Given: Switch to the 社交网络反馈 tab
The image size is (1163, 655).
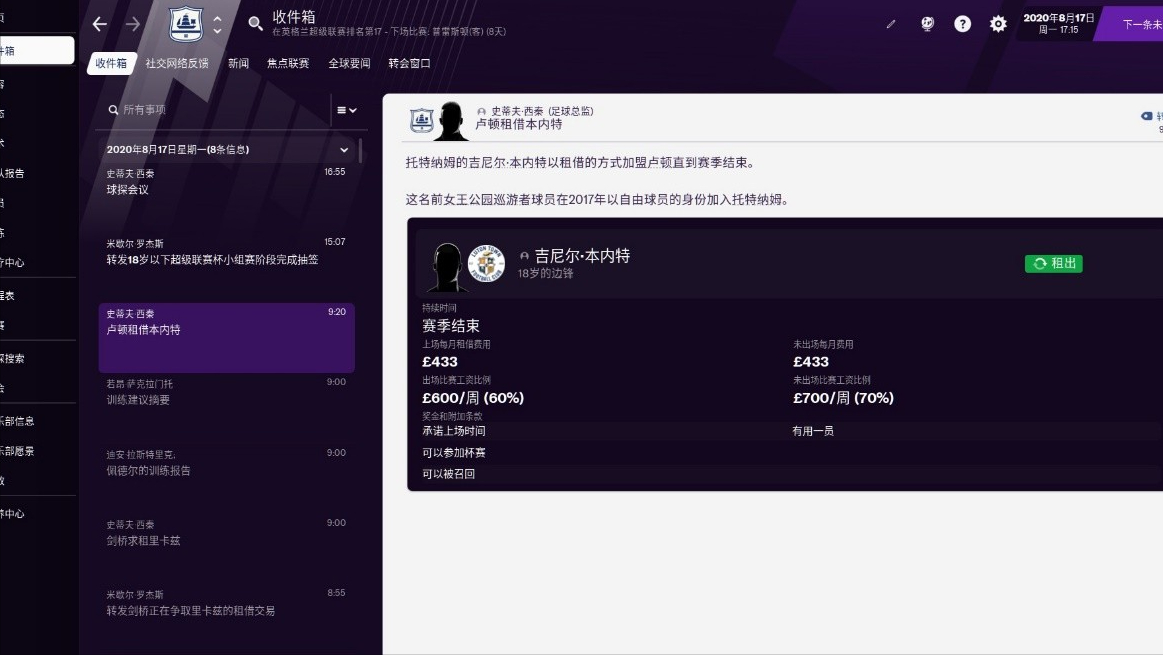Looking at the screenshot, I should click(x=177, y=63).
